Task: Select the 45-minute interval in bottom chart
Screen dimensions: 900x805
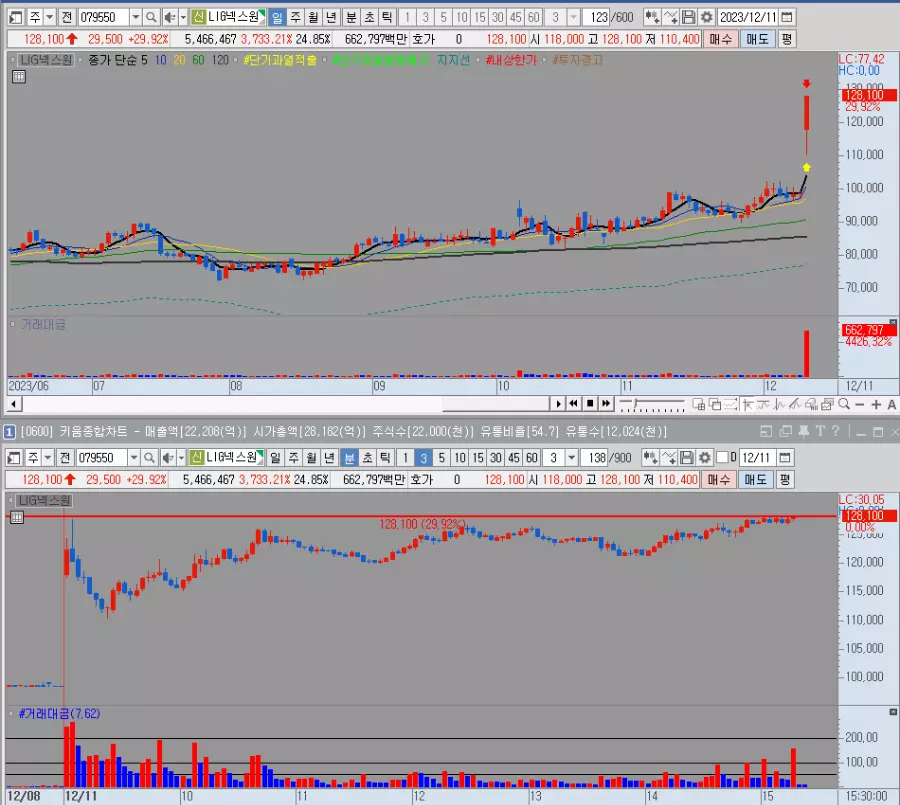Action: point(514,458)
